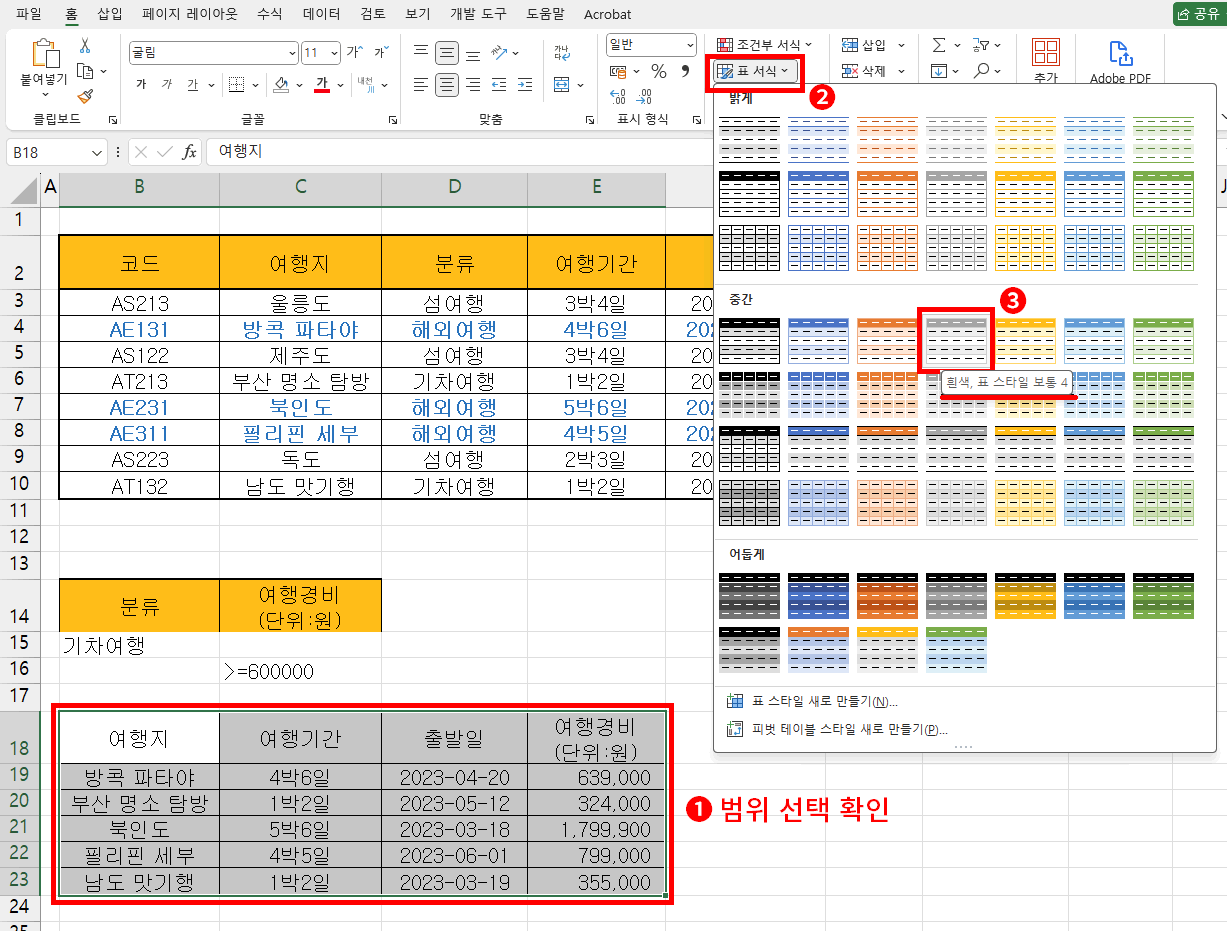Toggle underline 가 formatting

pos(192,84)
